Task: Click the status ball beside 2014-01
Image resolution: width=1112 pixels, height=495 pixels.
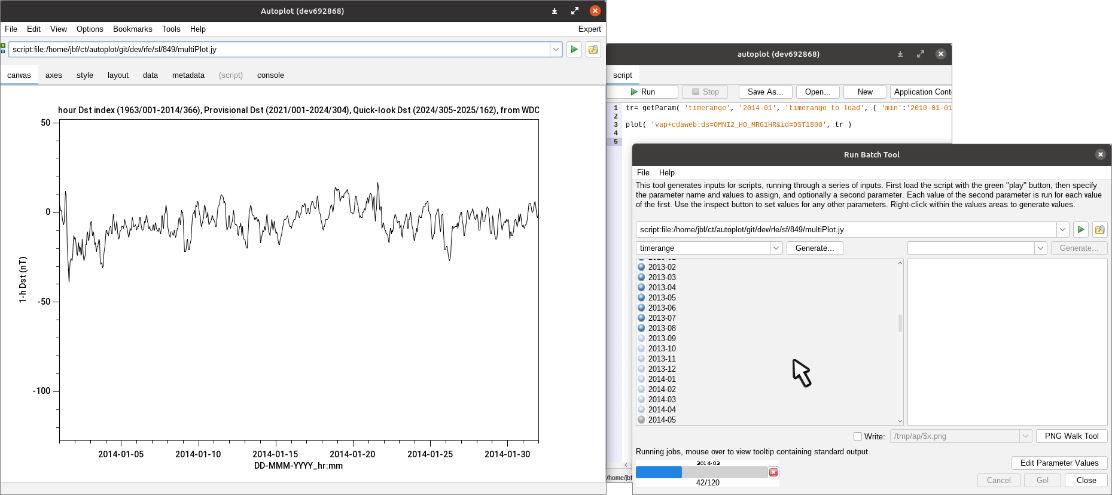Action: click(x=642, y=379)
